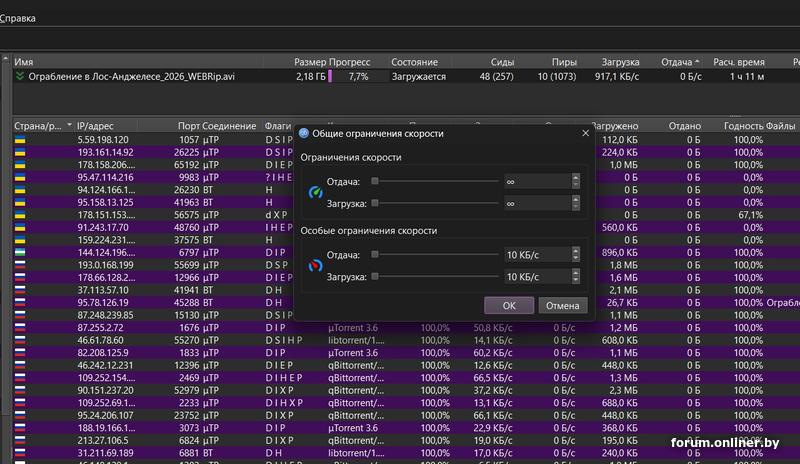Close the speed limits dialog with the X
Image resolution: width=800 pixels, height=464 pixels.
(x=585, y=132)
